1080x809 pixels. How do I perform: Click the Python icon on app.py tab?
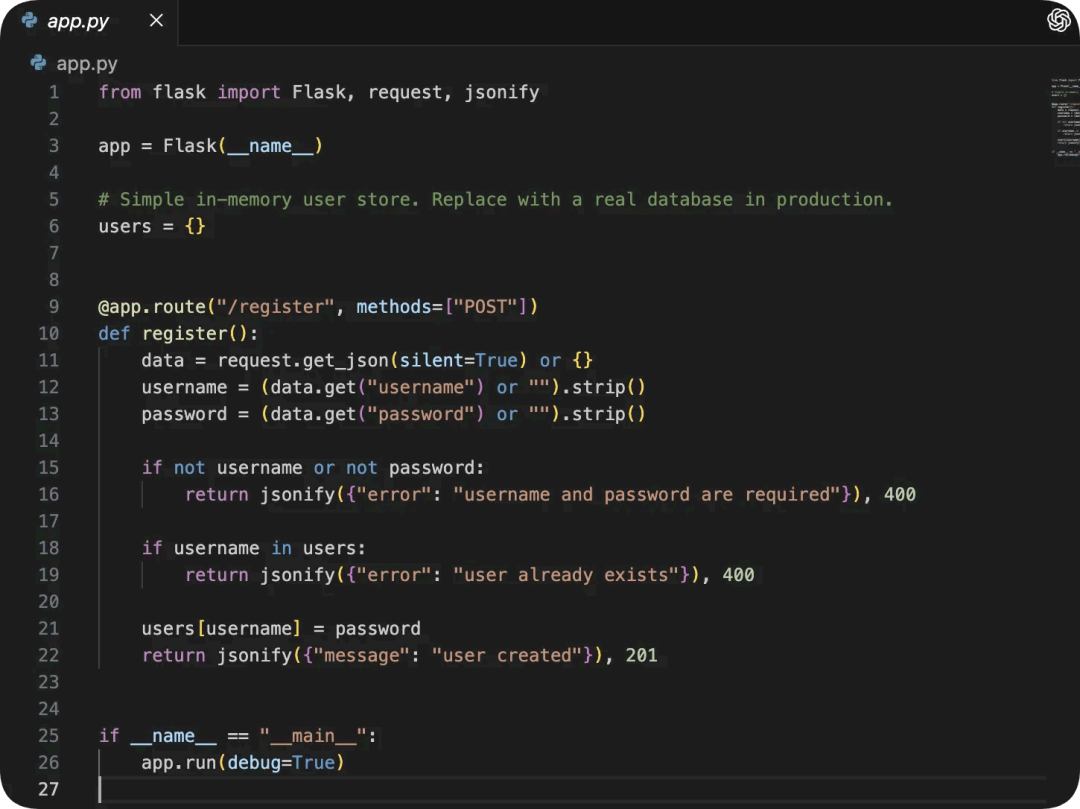point(30,21)
